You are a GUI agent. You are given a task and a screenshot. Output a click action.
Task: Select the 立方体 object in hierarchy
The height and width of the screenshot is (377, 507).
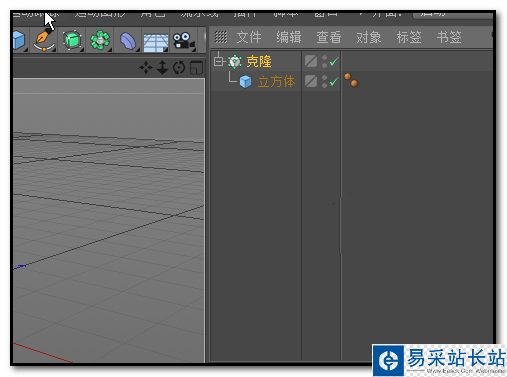coord(276,81)
